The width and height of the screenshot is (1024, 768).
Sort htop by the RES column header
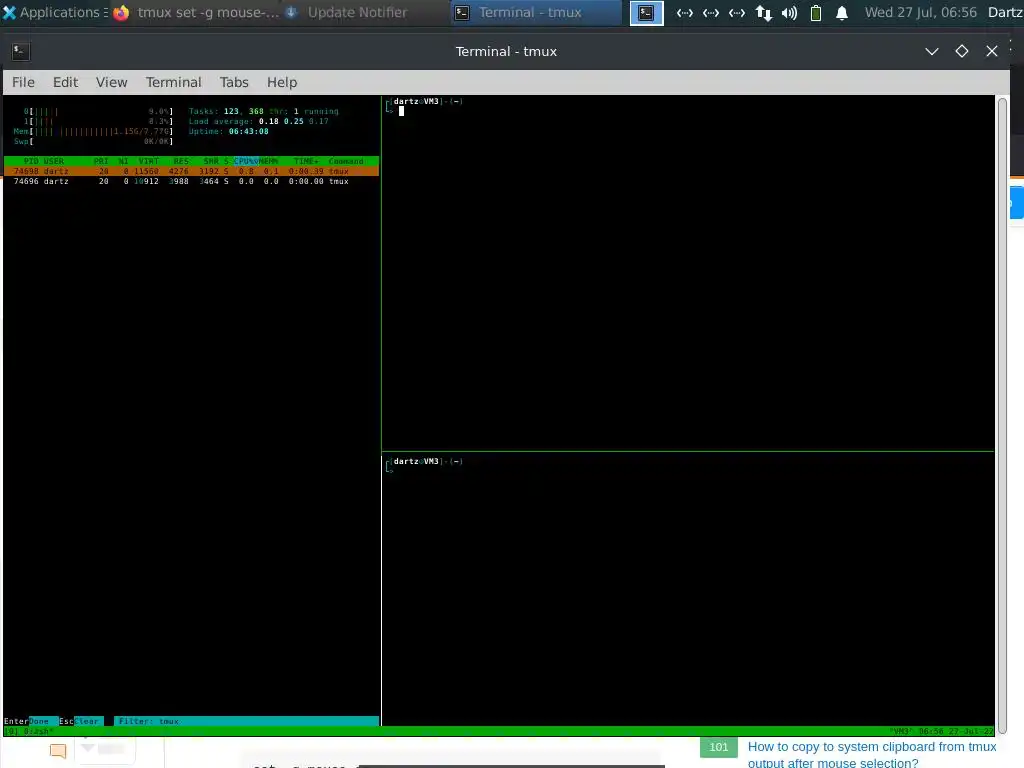(182, 161)
